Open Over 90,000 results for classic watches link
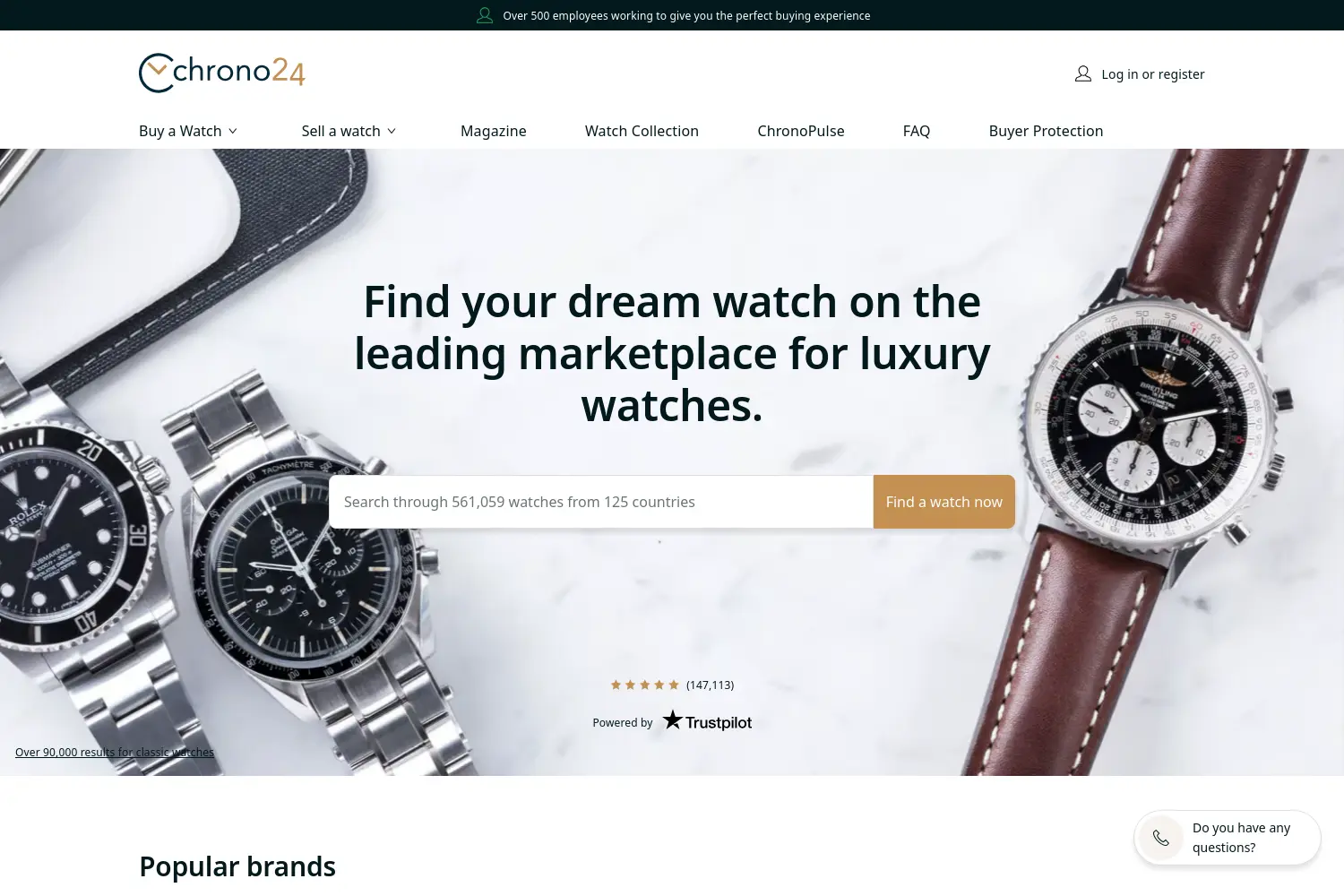The image size is (1344, 896). 115,753
